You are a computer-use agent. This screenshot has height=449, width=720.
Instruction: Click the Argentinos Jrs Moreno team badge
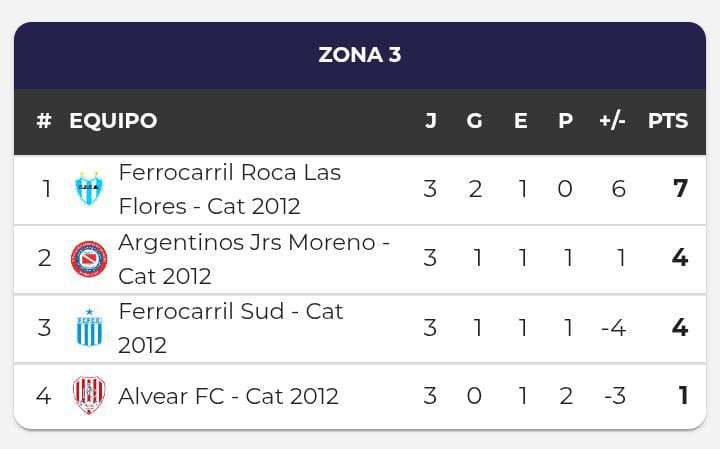(89, 258)
